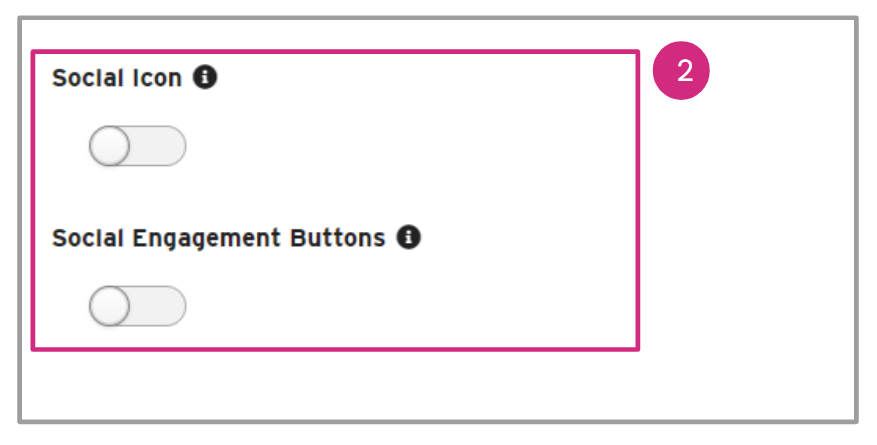Select the pink step marker labeled 2
Image resolution: width=877 pixels, height=445 pixels.
pos(681,72)
